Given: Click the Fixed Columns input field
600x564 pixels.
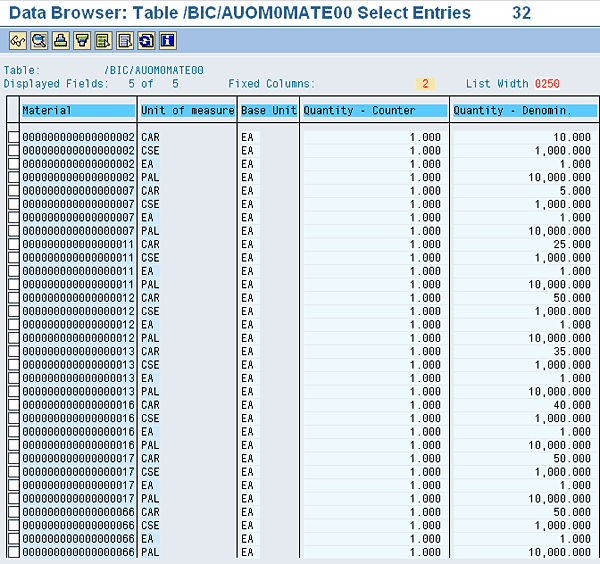Looking at the screenshot, I should click(425, 84).
